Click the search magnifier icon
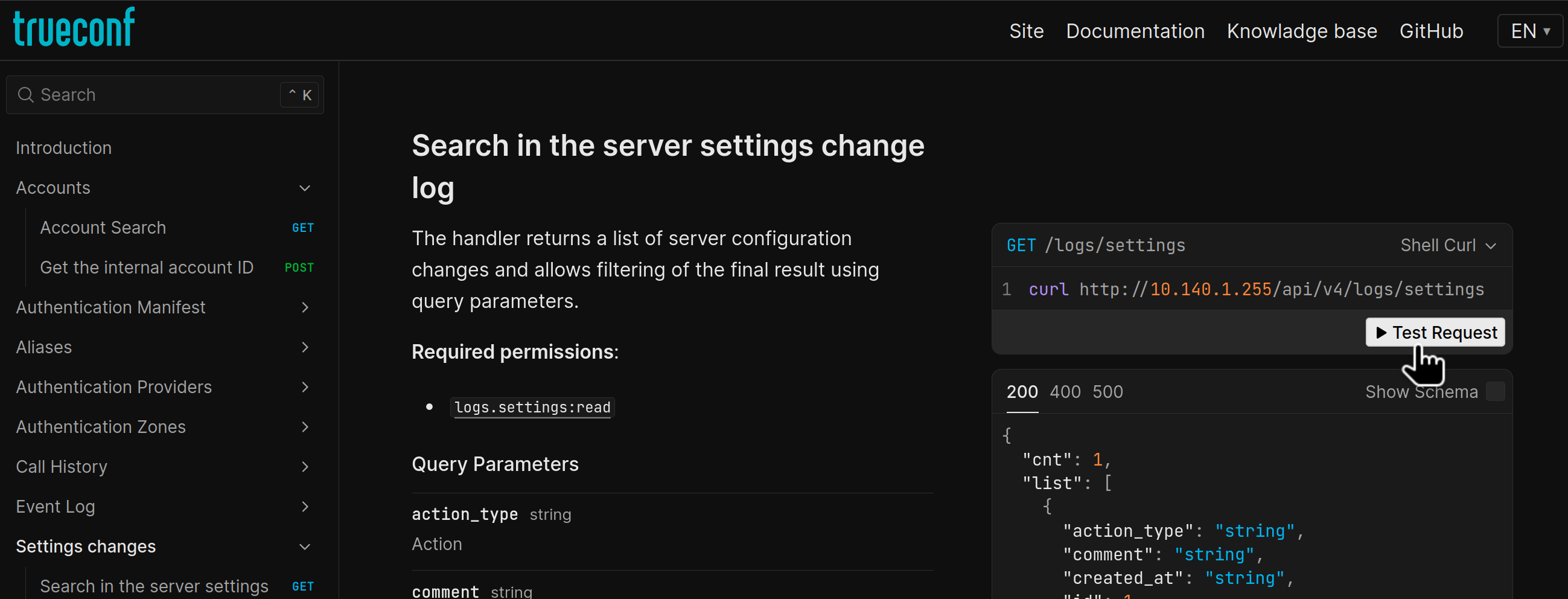 pyautogui.click(x=25, y=95)
